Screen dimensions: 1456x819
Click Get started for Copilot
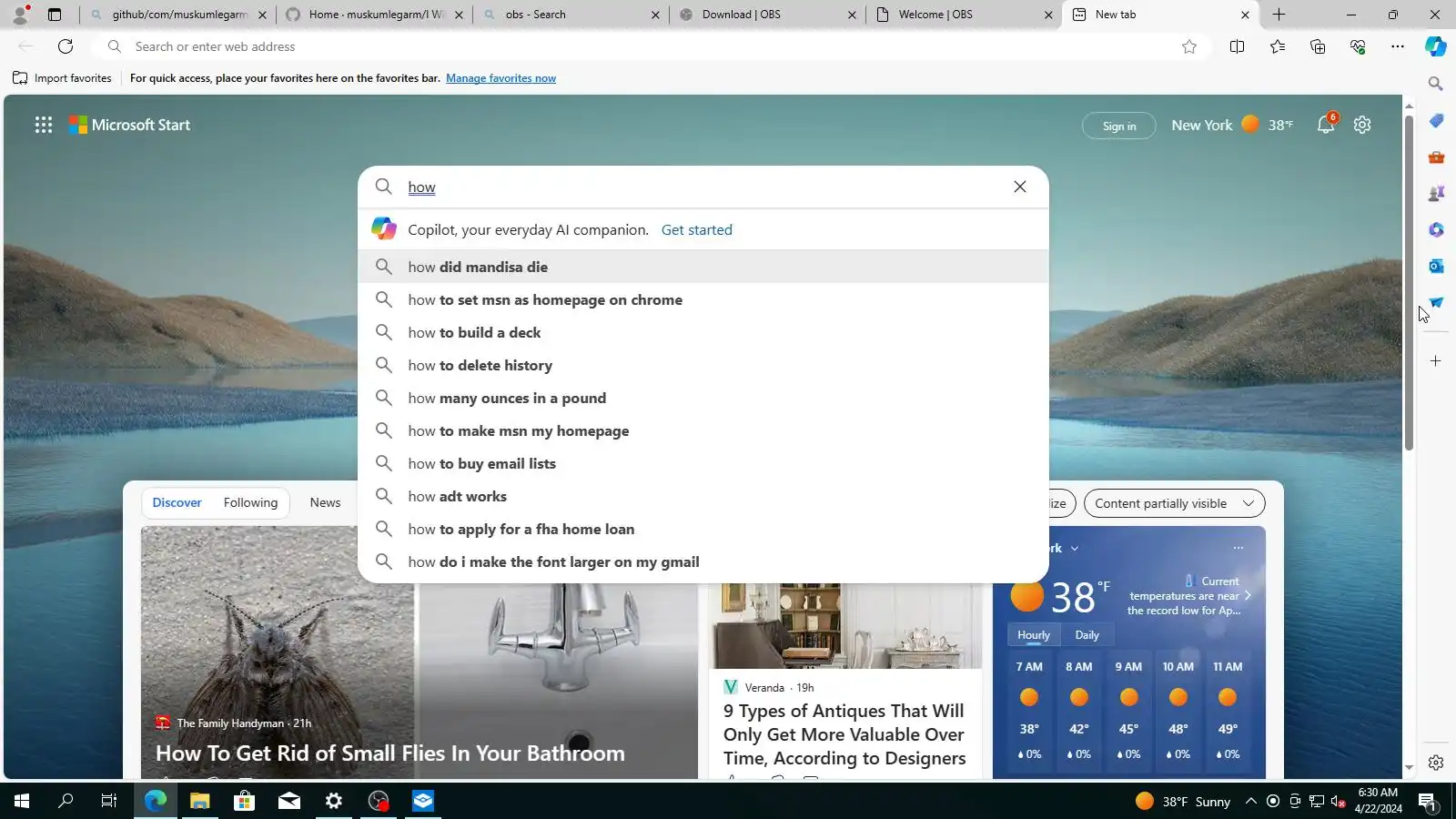(697, 230)
